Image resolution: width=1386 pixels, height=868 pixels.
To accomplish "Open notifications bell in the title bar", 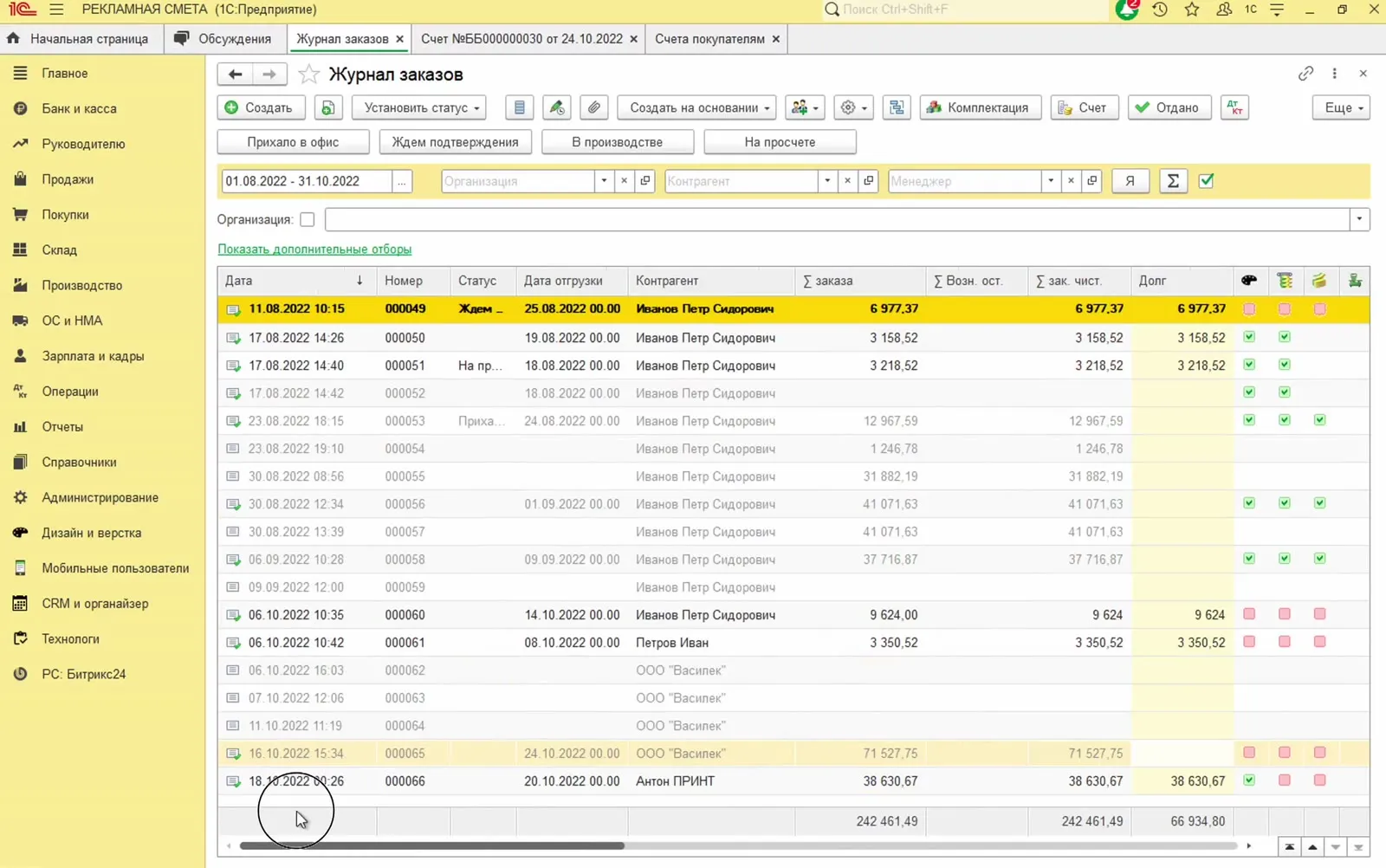I will pos(1126,10).
